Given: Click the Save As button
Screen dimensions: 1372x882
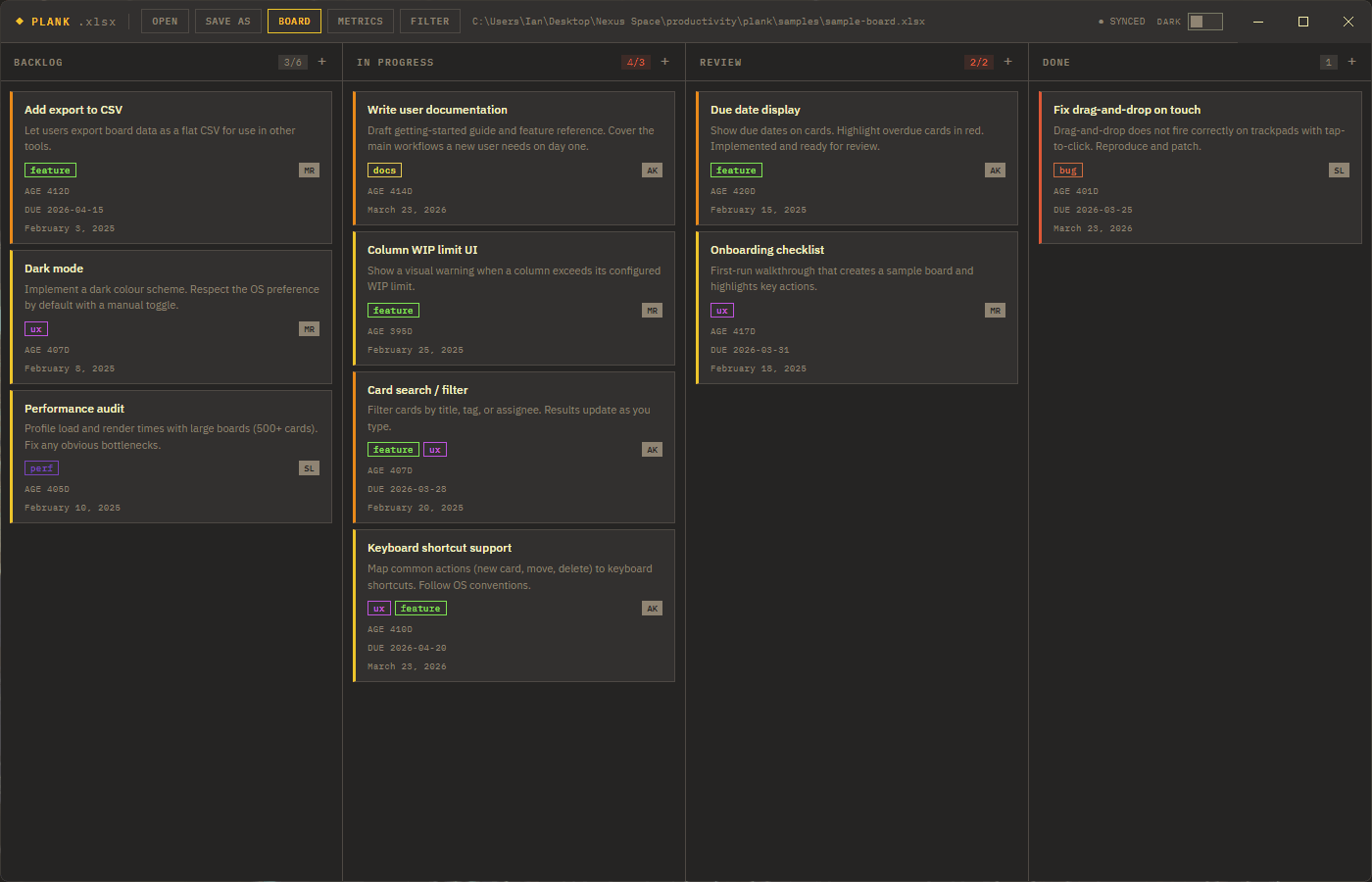Looking at the screenshot, I should pyautogui.click(x=227, y=22).
